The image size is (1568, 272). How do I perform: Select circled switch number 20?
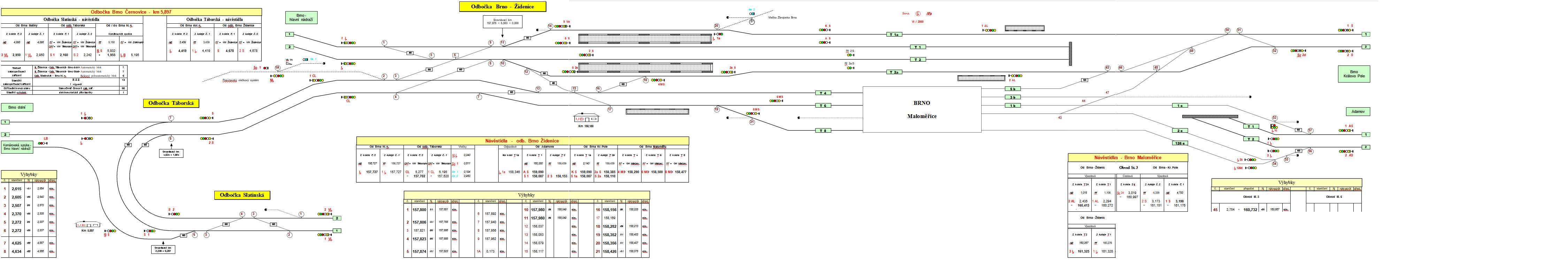[716, 26]
